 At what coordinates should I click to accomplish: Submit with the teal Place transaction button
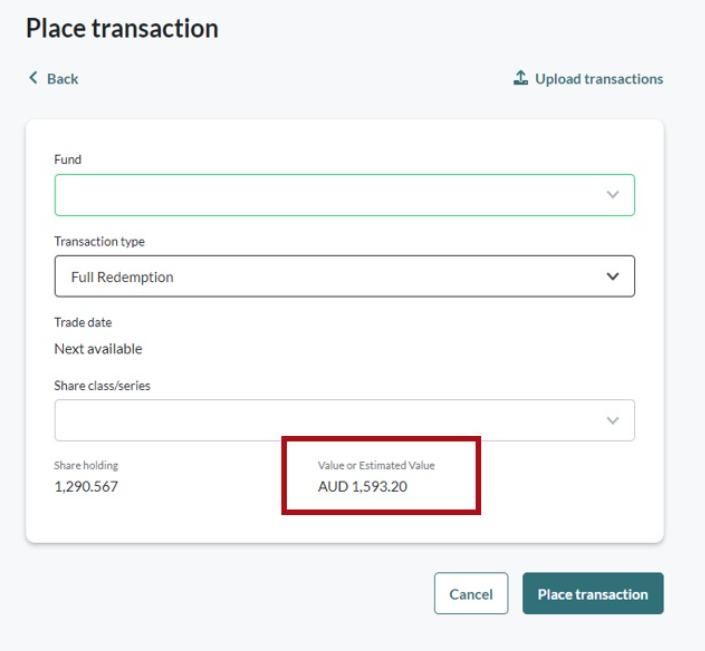pos(592,594)
